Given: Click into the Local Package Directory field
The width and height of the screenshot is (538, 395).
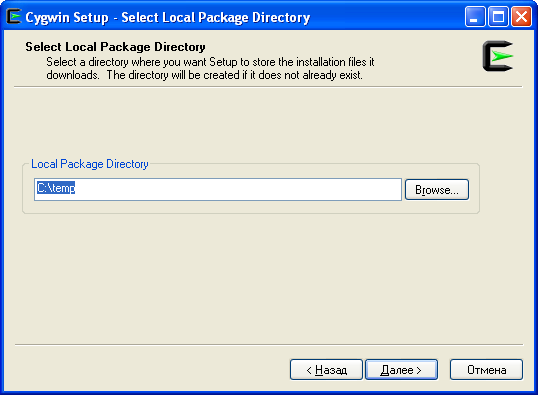Looking at the screenshot, I should pos(218,189).
